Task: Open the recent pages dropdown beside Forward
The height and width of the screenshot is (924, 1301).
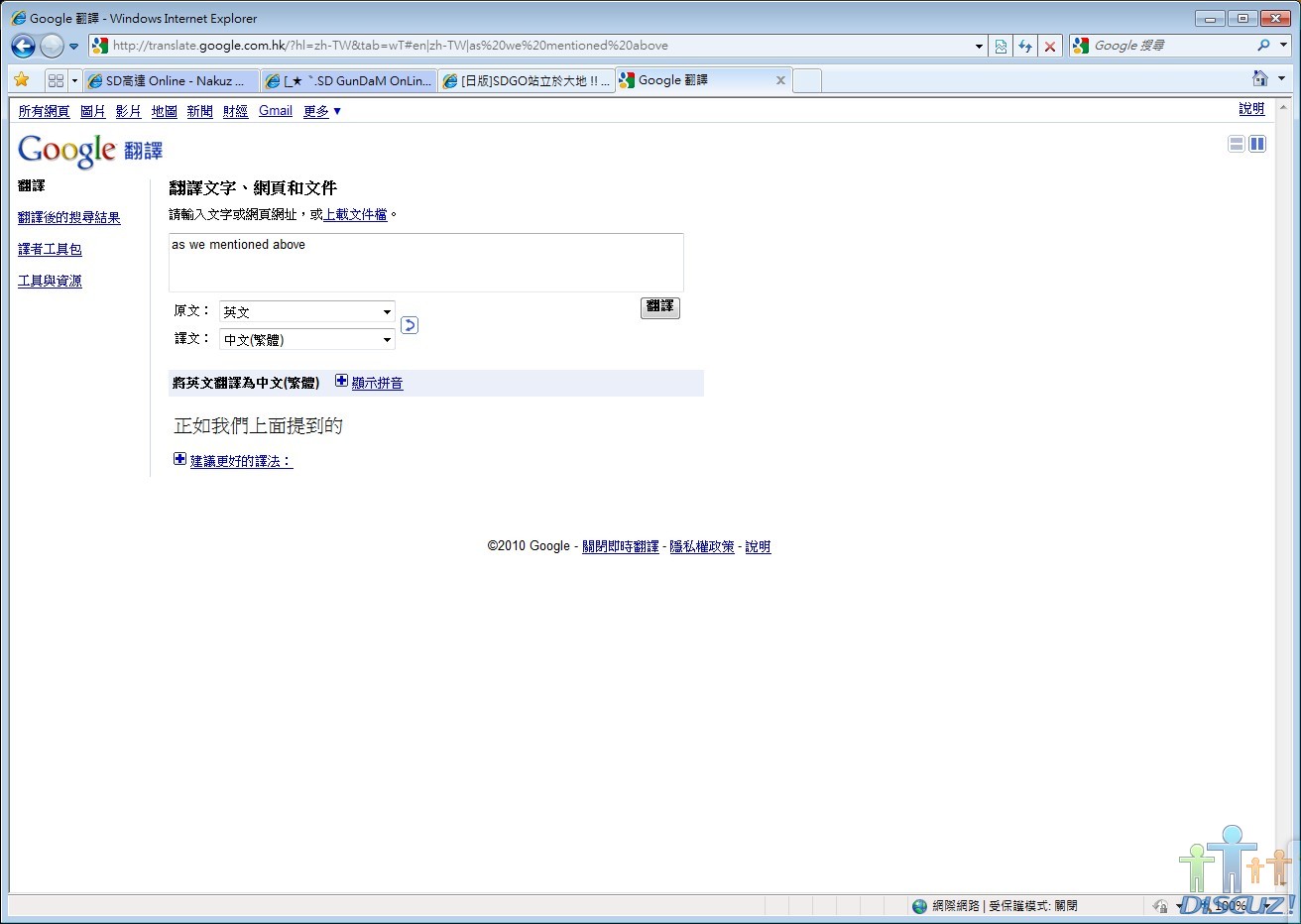Action: click(x=73, y=46)
